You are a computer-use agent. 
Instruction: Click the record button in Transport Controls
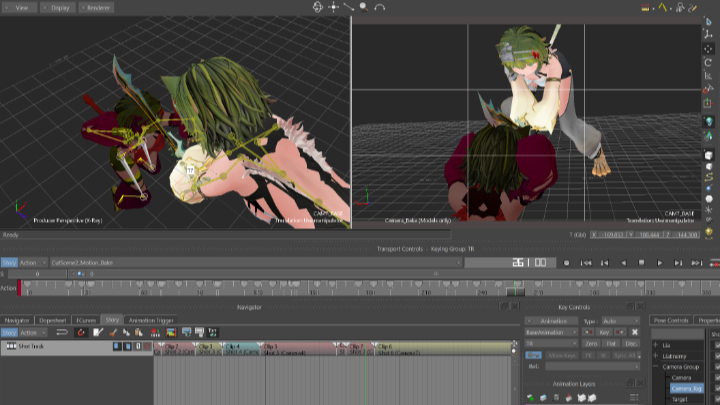pyautogui.click(x=566, y=263)
